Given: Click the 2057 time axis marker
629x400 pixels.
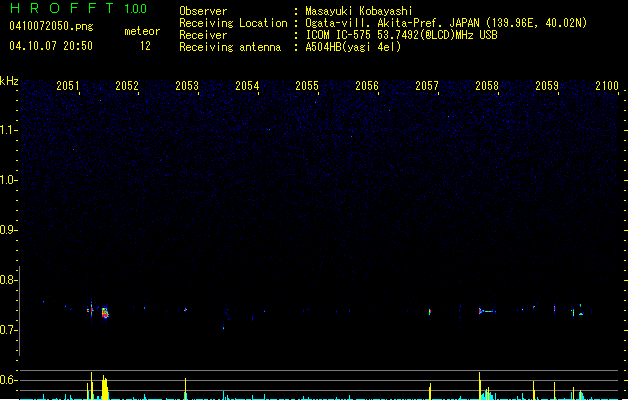Looking at the screenshot, I should 427,85.
